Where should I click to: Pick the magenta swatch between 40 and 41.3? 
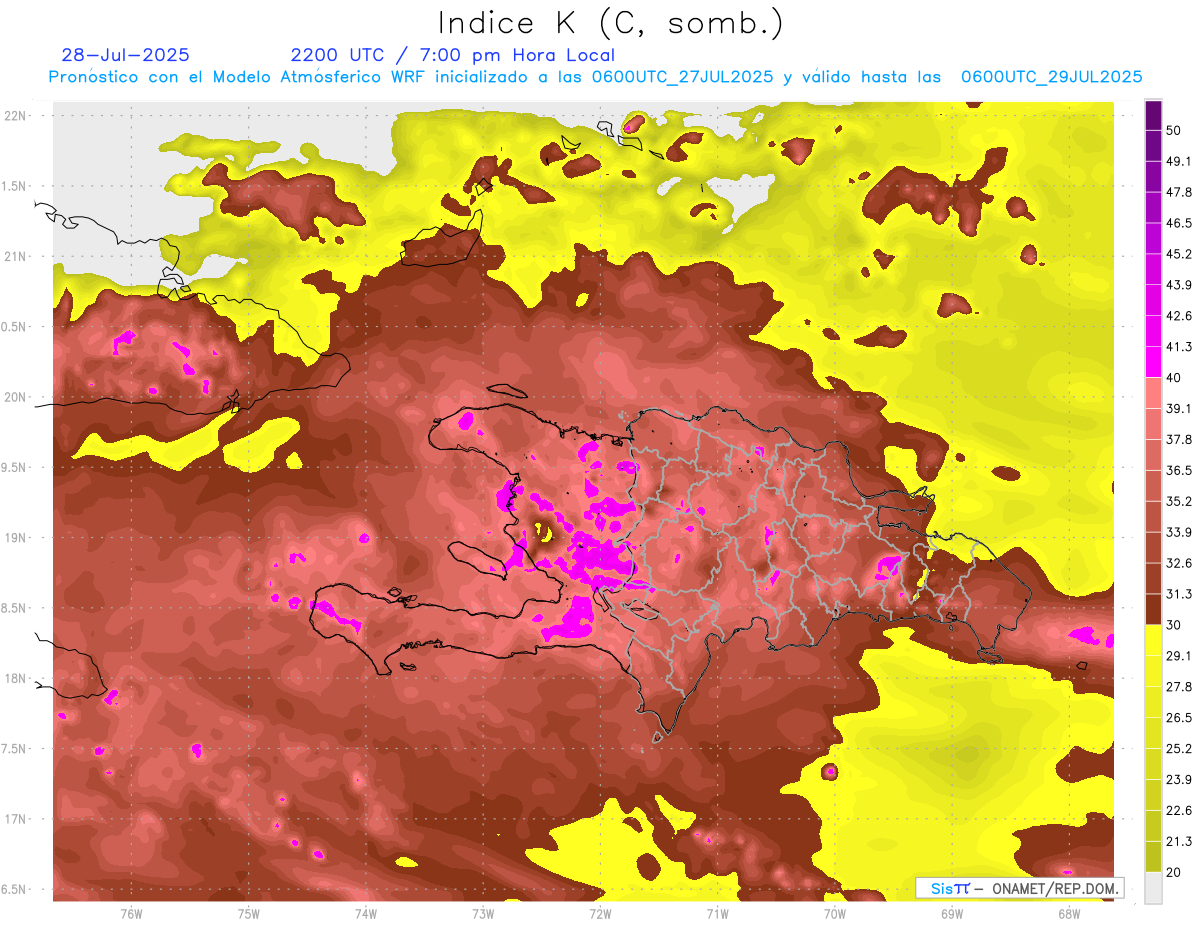1153,362
